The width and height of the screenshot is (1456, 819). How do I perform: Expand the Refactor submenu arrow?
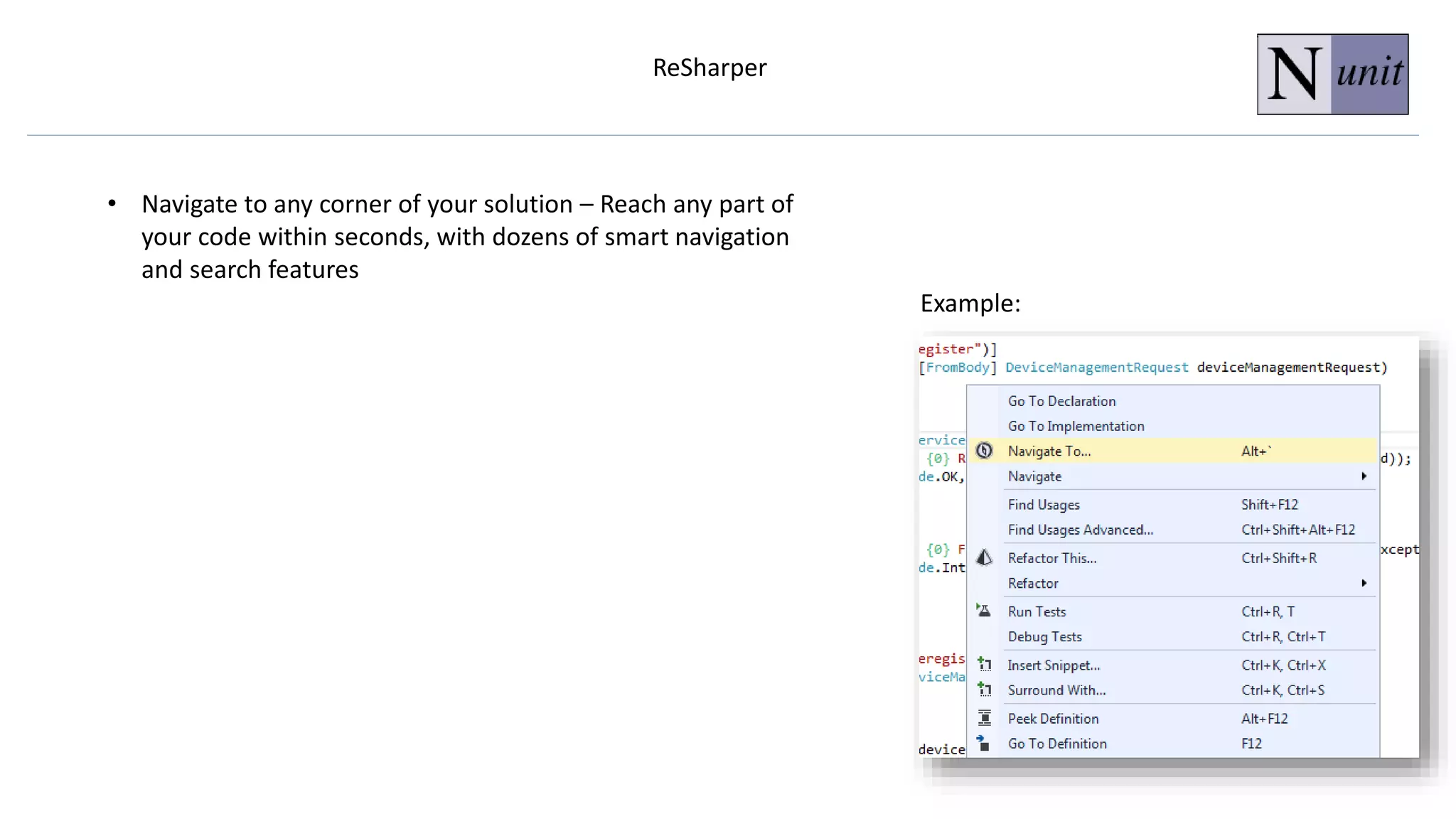click(1364, 583)
